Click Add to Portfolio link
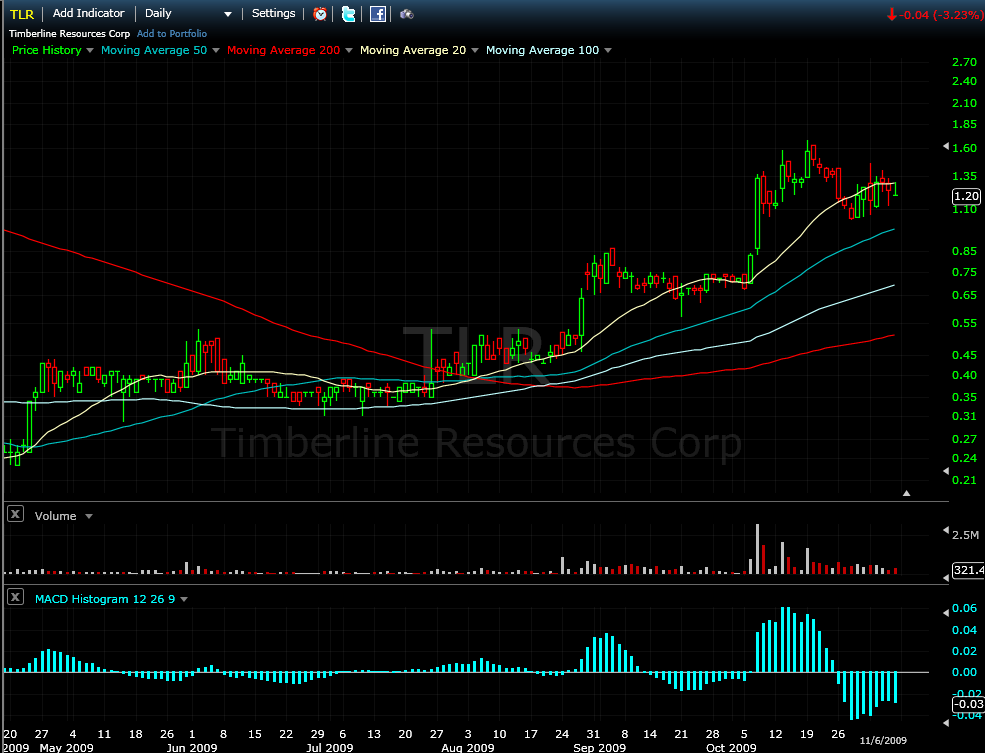The image size is (985, 753). [x=171, y=34]
